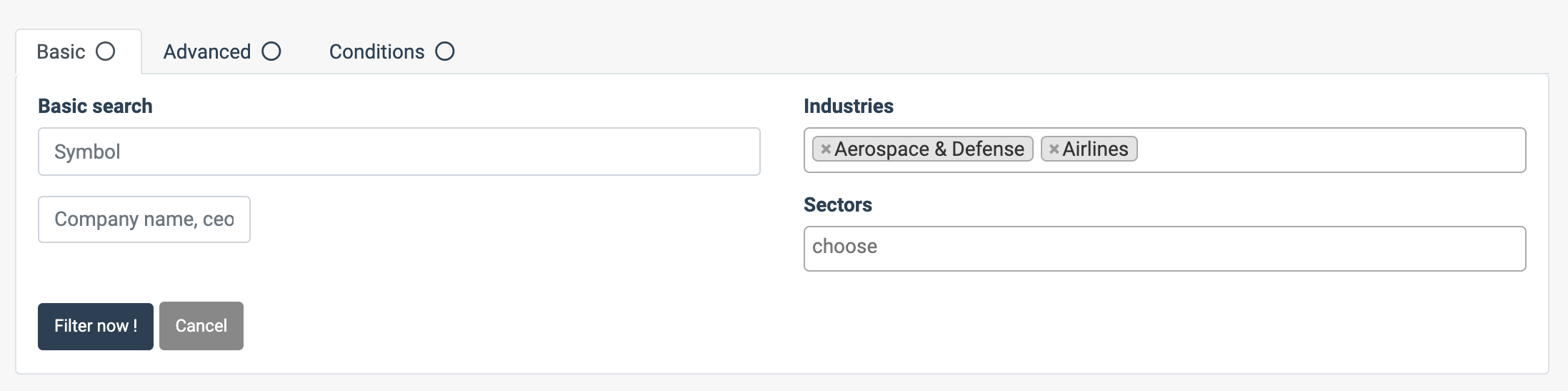Remove the Aerospace & Defense industry tag
The image size is (1568, 391).
[x=825, y=149]
